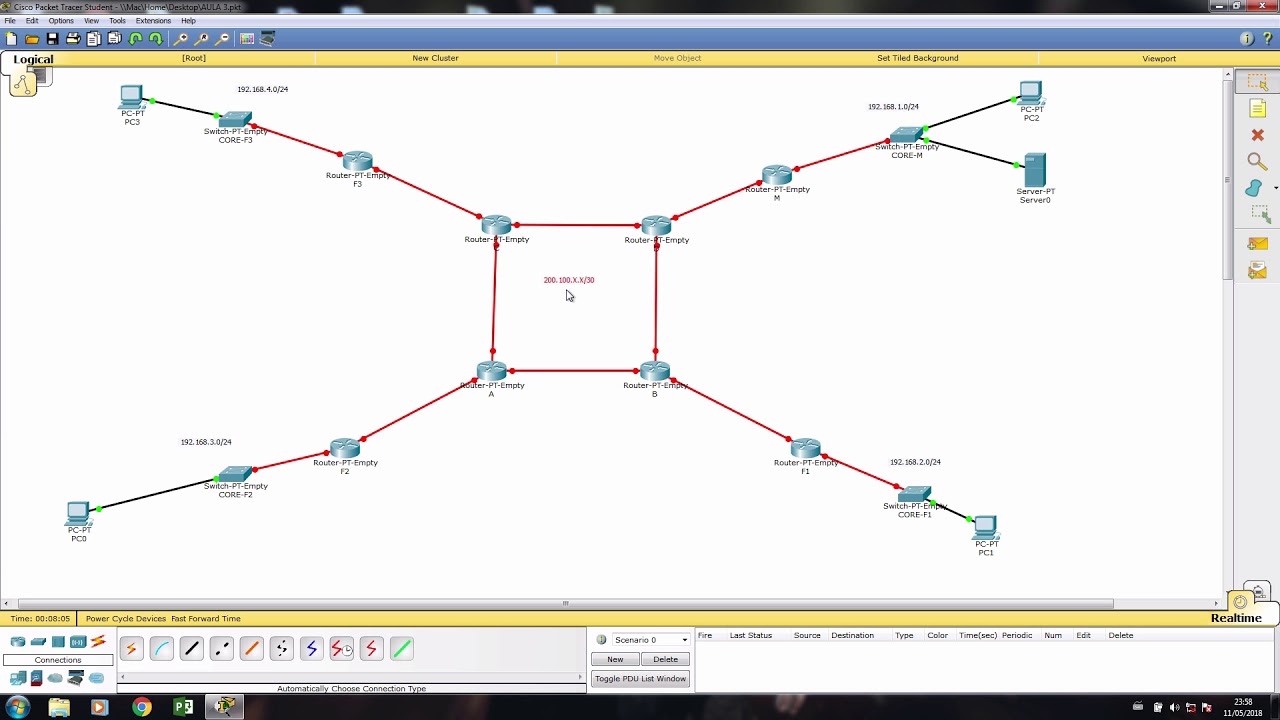Viewport: 1280px width, 720px height.
Task: Click the Windows Start button
Action: (x=17, y=707)
